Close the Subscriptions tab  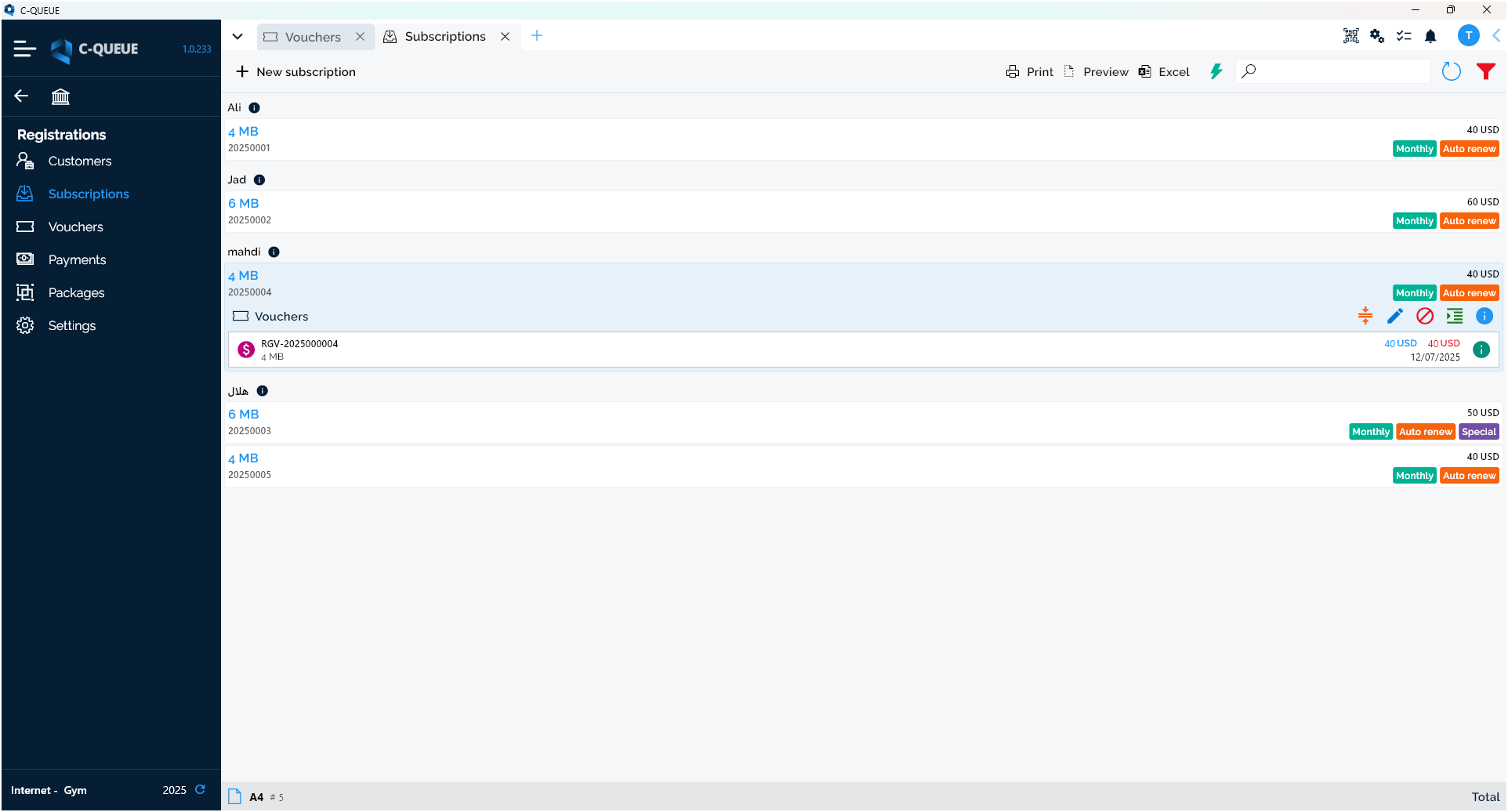(506, 37)
